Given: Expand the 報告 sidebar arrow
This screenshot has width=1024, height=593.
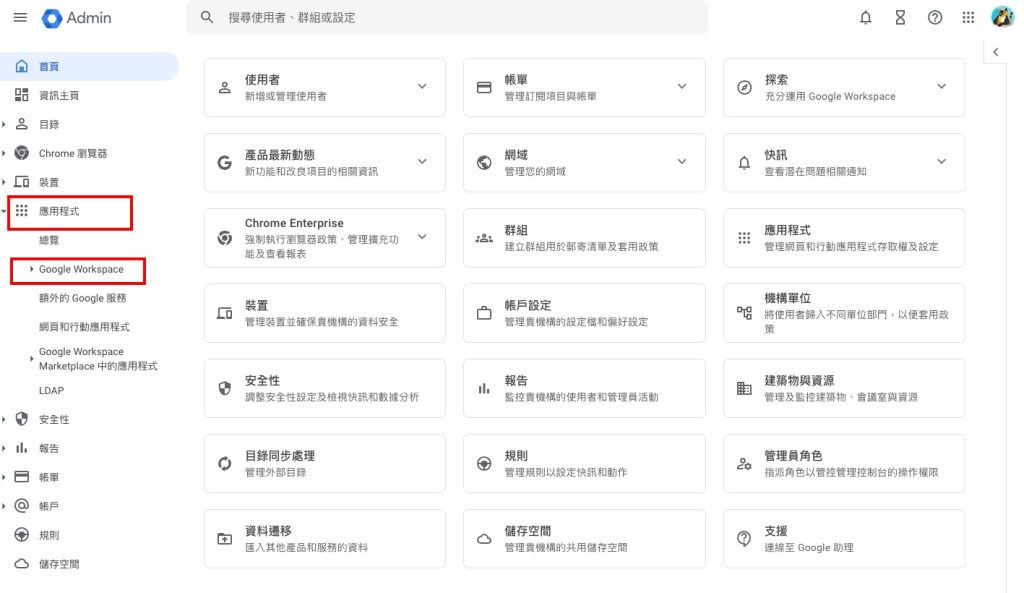Looking at the screenshot, I should pos(4,449).
